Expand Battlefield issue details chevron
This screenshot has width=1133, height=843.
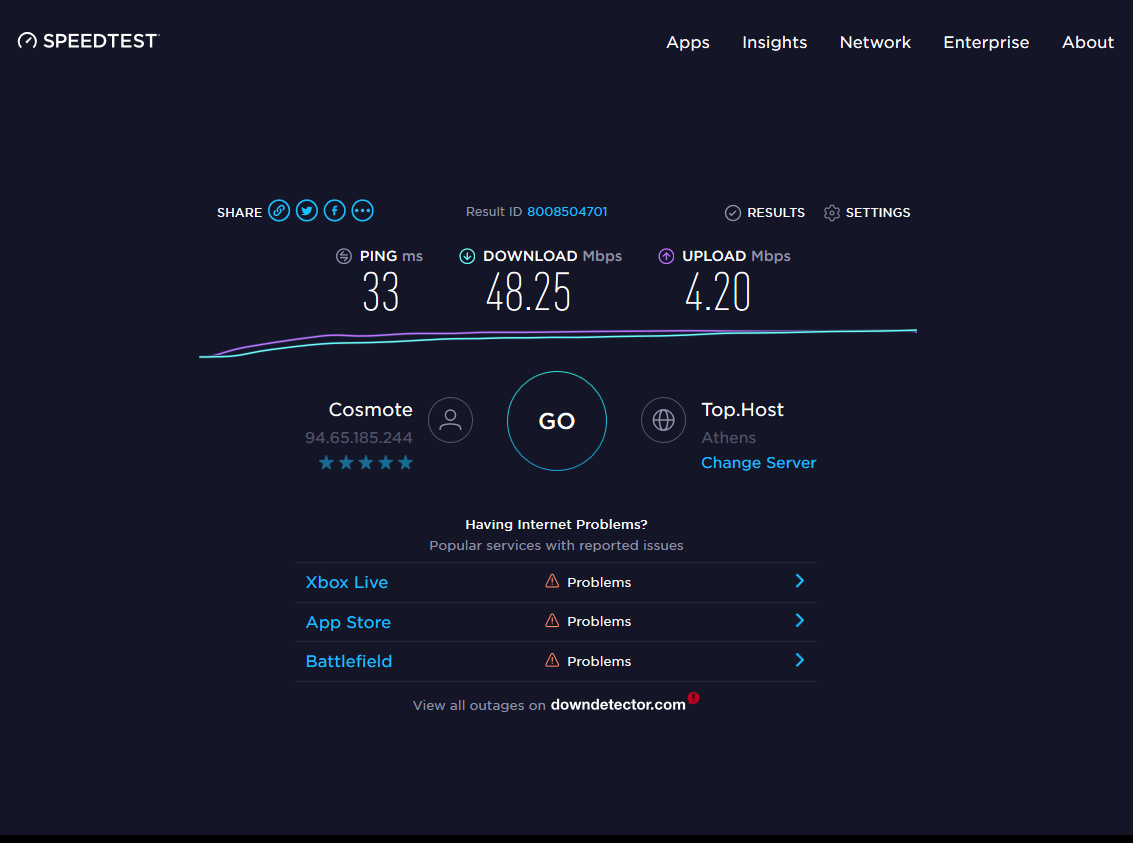point(800,660)
